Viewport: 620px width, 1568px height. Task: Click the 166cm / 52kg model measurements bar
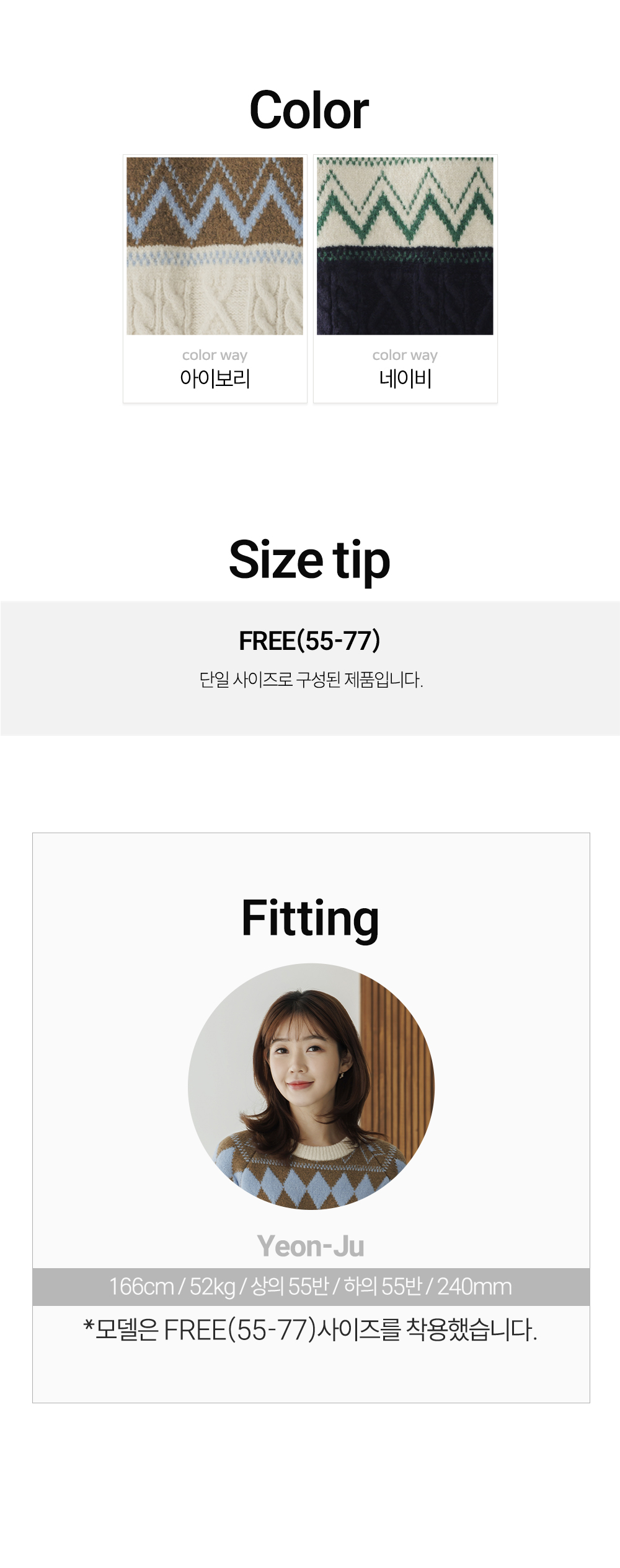[x=311, y=1287]
